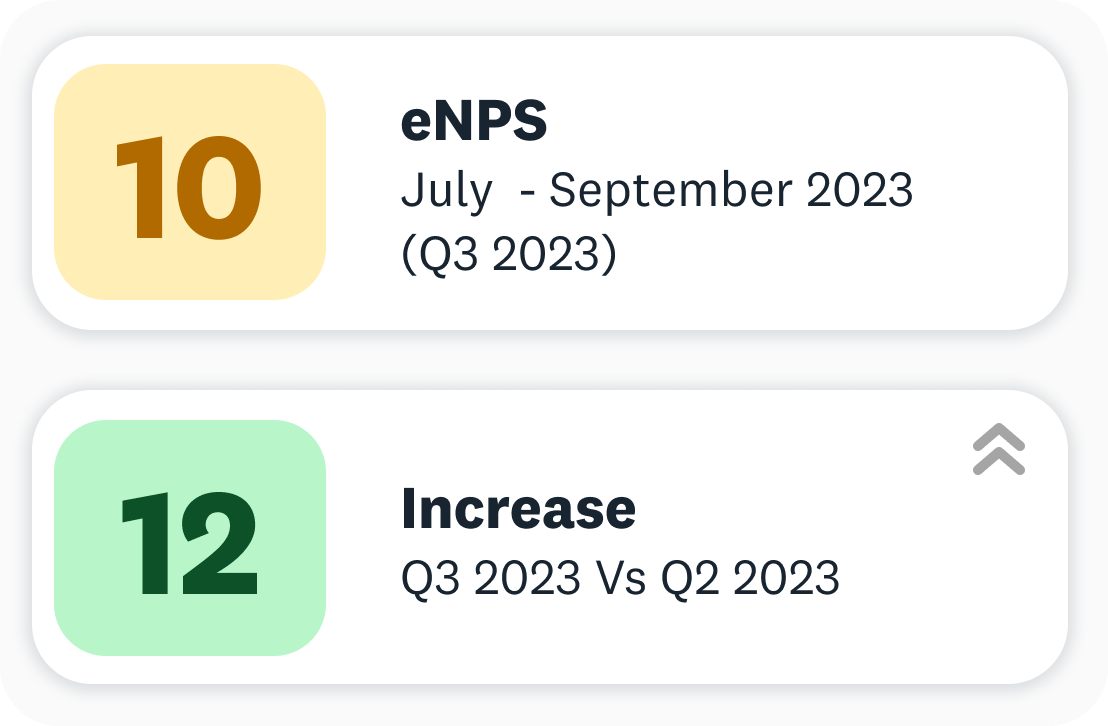This screenshot has height=726, width=1108.
Task: Click the gray gap between the two cards
Action: point(550,360)
